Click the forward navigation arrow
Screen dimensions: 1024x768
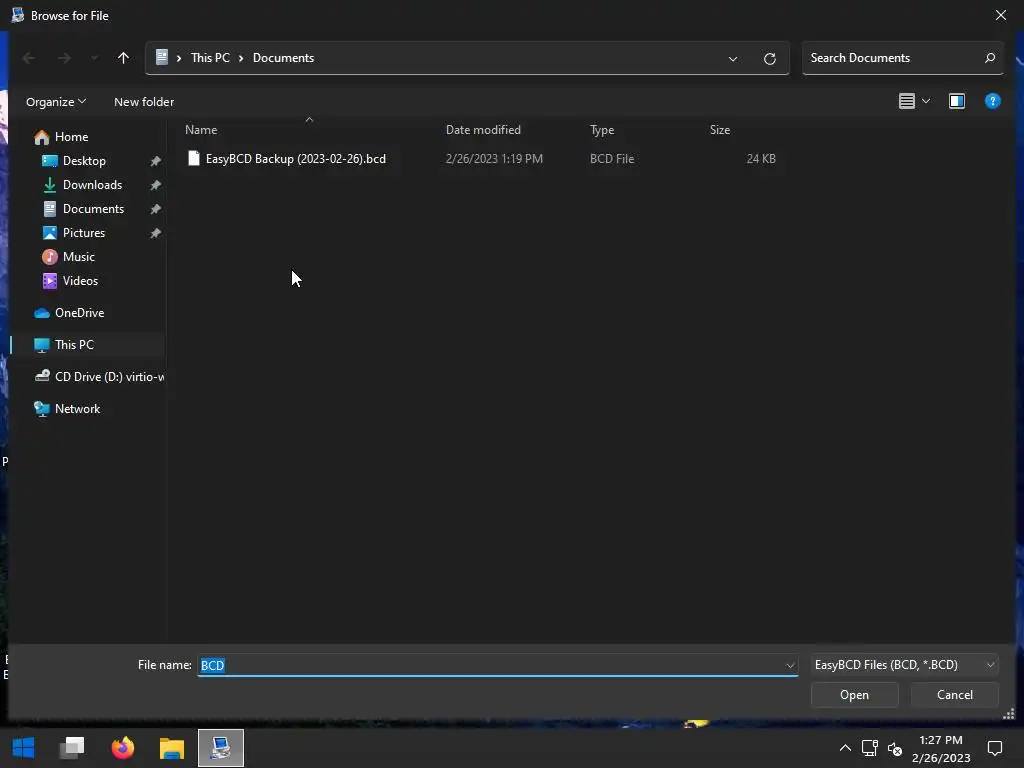(x=63, y=58)
